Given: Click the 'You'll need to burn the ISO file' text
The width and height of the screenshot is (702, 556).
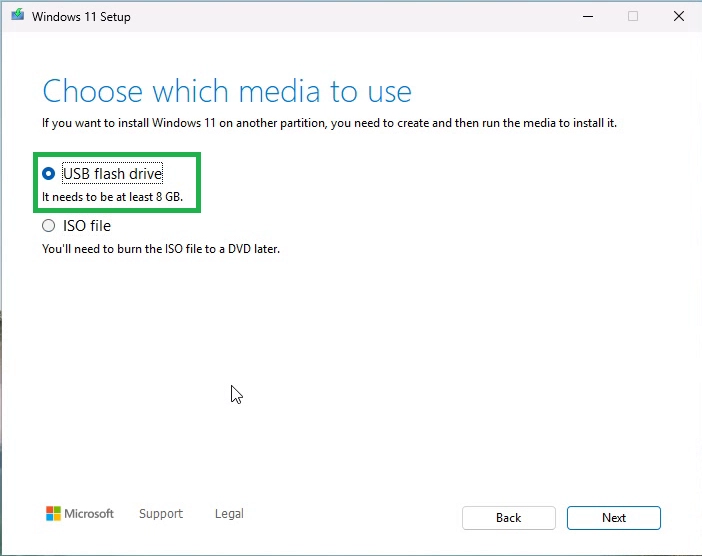Looking at the screenshot, I should [x=161, y=249].
